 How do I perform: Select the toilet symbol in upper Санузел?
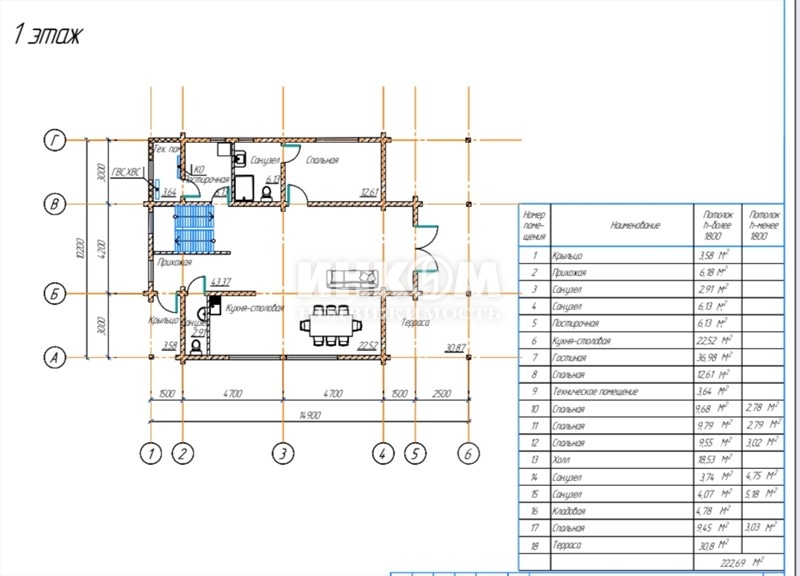click(266, 192)
